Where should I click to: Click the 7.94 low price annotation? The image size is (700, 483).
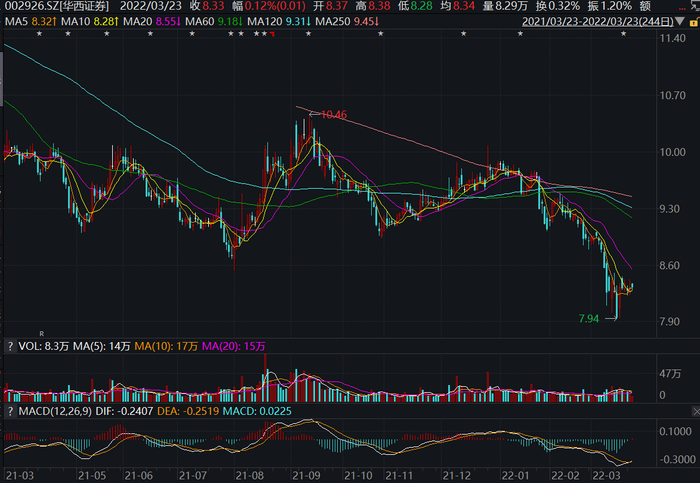pyautogui.click(x=589, y=319)
